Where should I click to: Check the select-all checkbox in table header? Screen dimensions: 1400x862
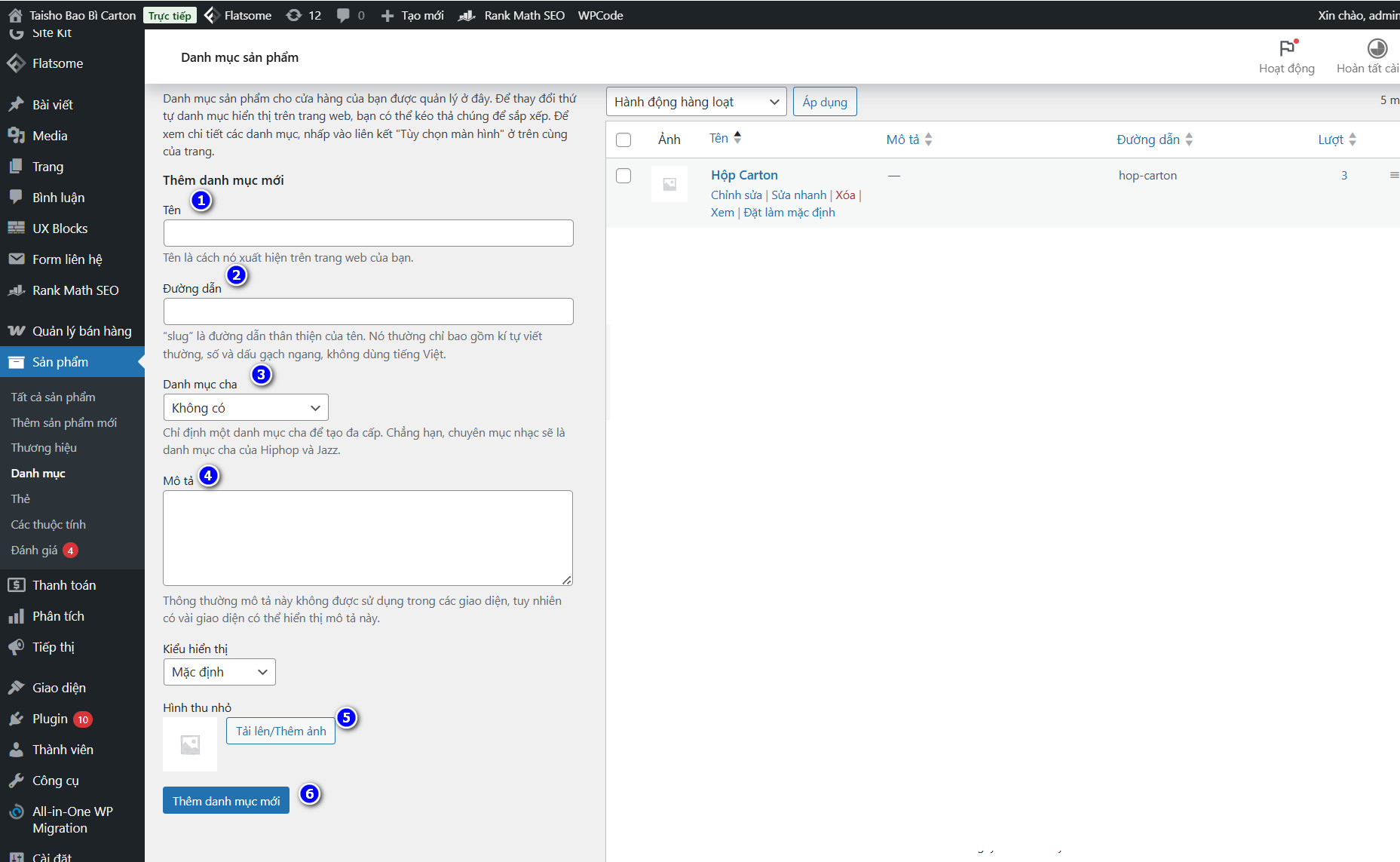click(623, 140)
